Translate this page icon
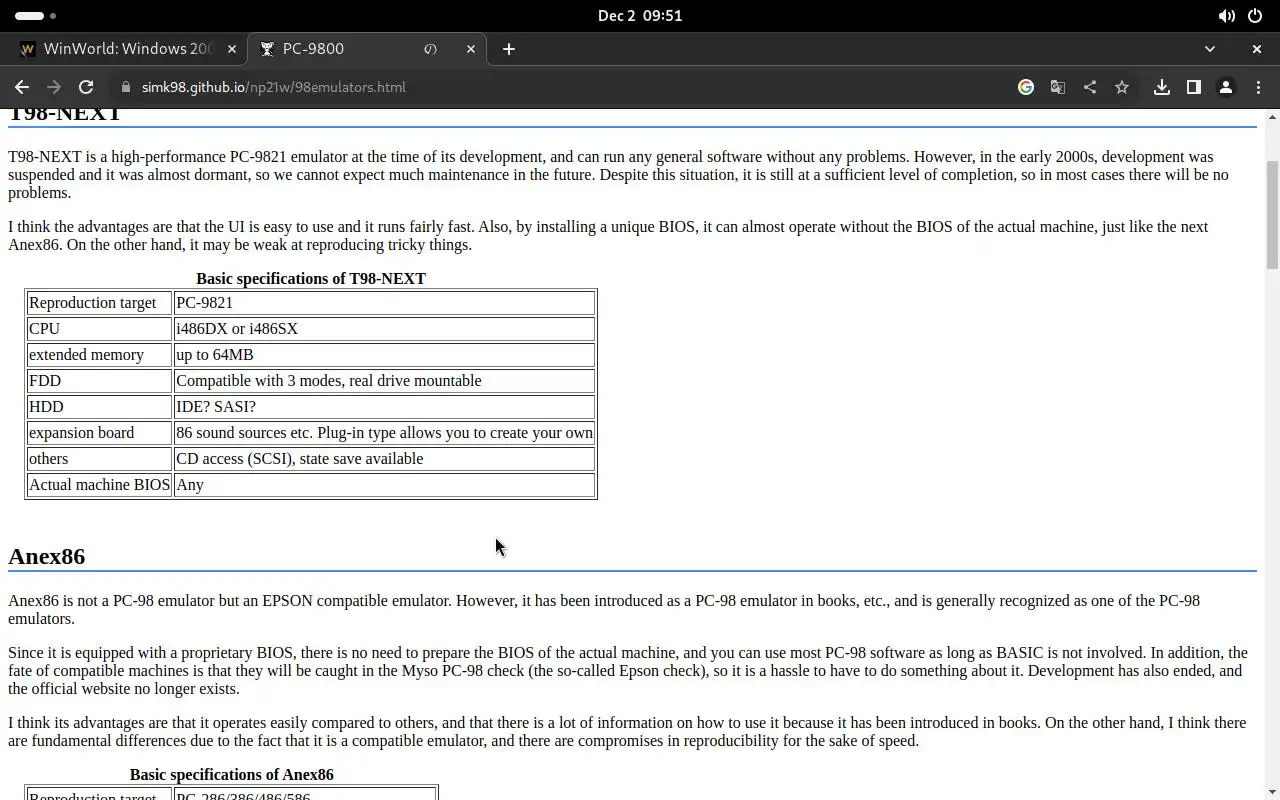Viewport: 1280px width, 800px height. [x=1058, y=87]
